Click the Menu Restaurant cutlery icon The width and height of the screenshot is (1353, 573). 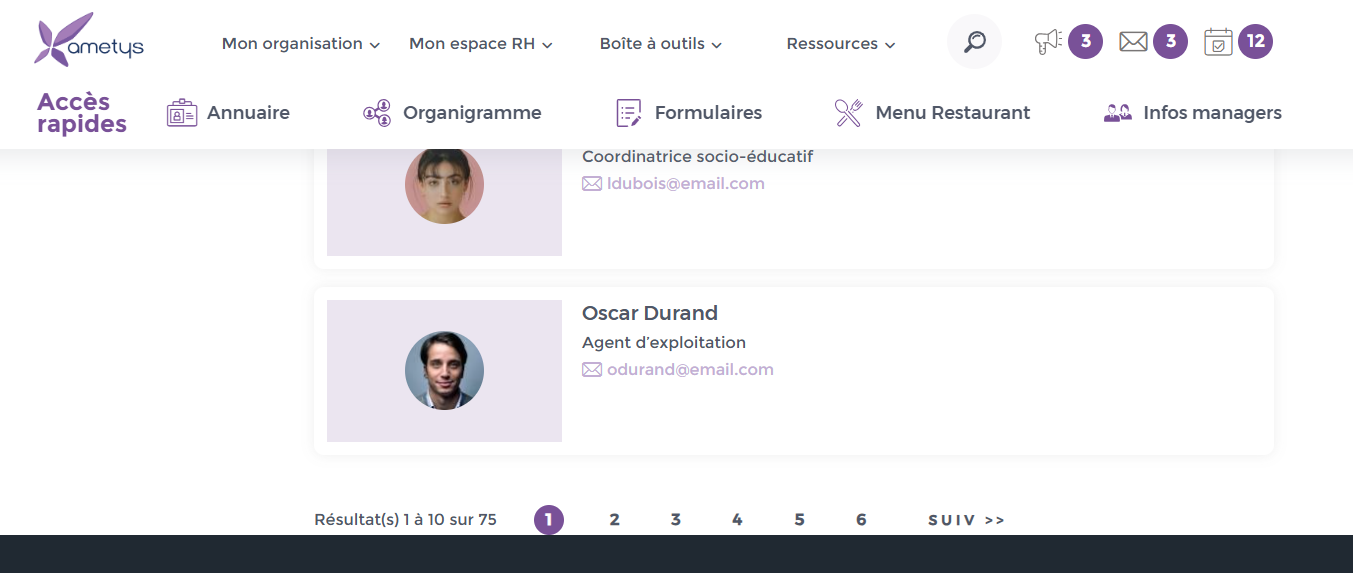[849, 113]
